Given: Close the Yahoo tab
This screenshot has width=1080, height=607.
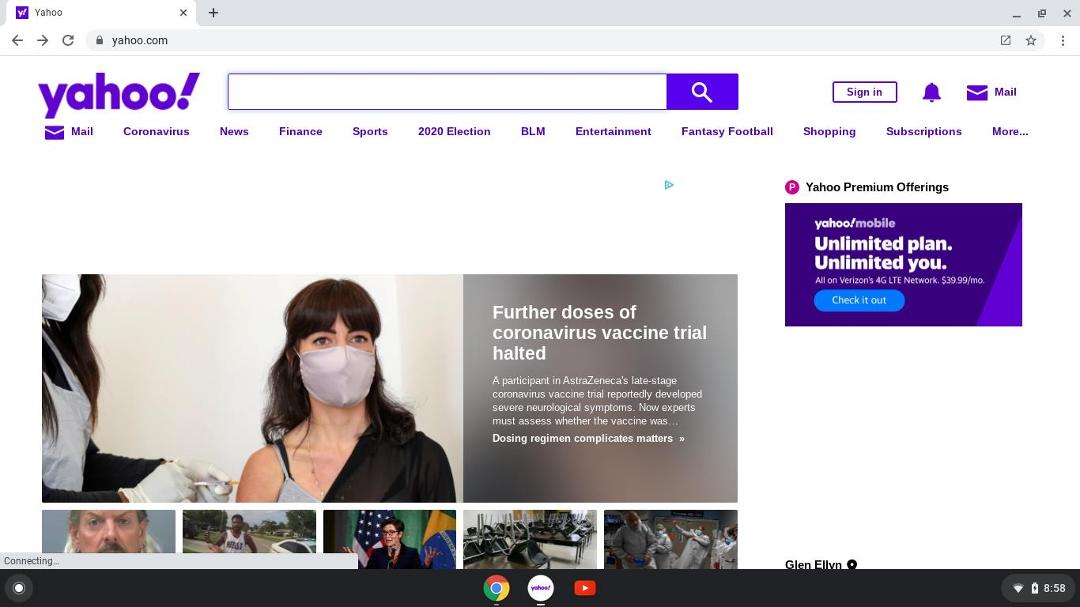Looking at the screenshot, I should click(183, 12).
